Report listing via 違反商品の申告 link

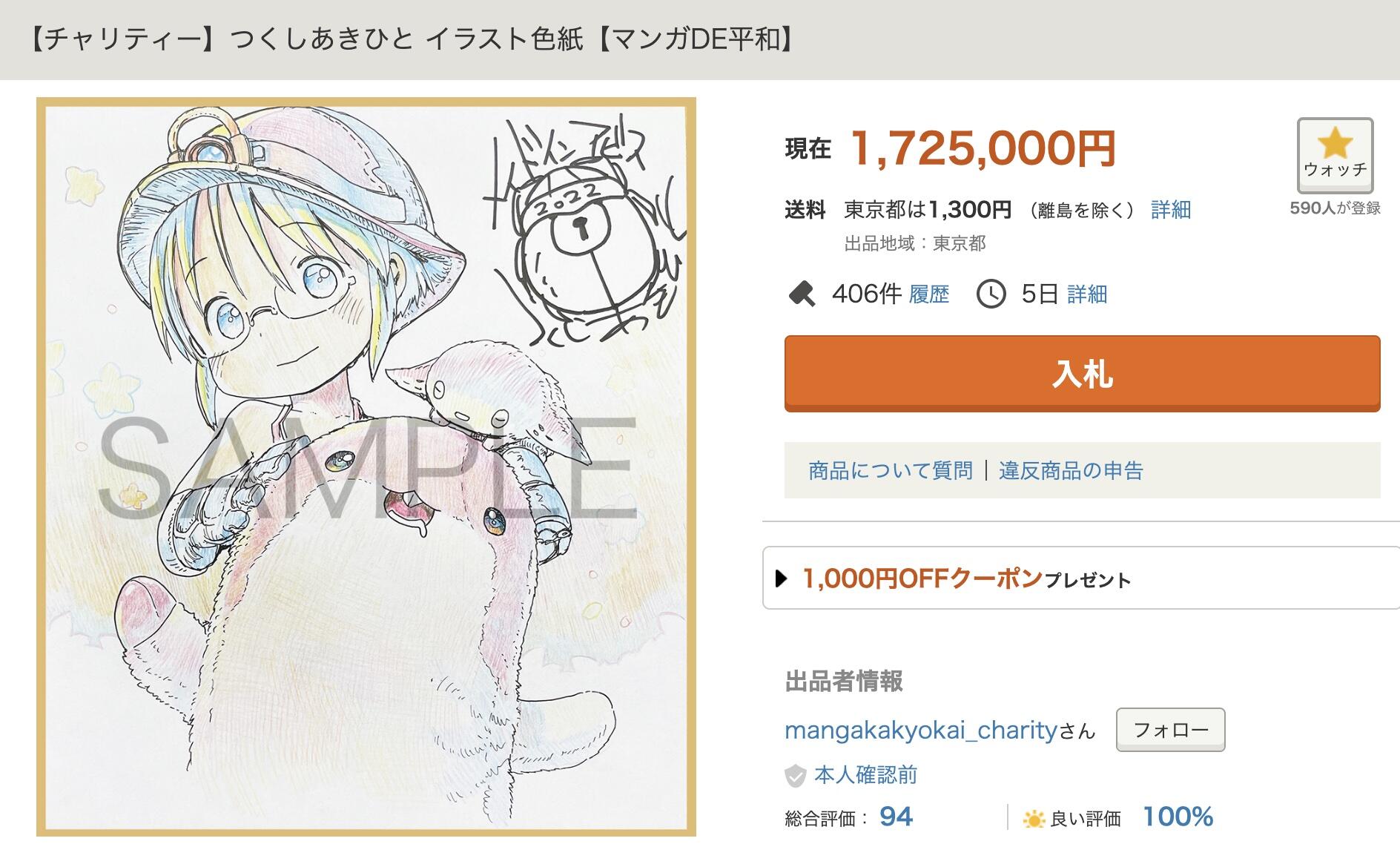pos(1071,470)
